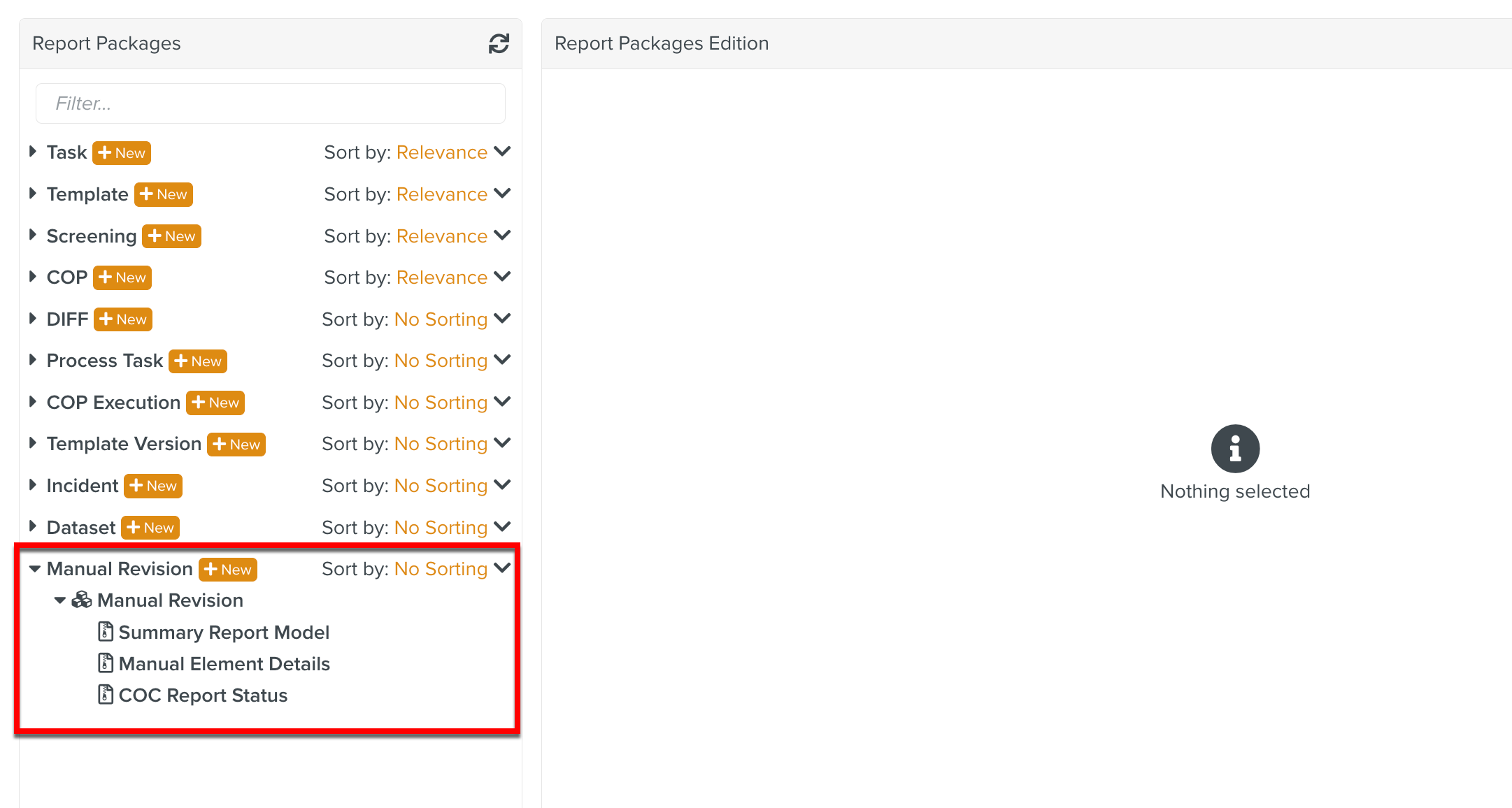
Task: Open Template sort dropdown chevron
Action: 502,194
